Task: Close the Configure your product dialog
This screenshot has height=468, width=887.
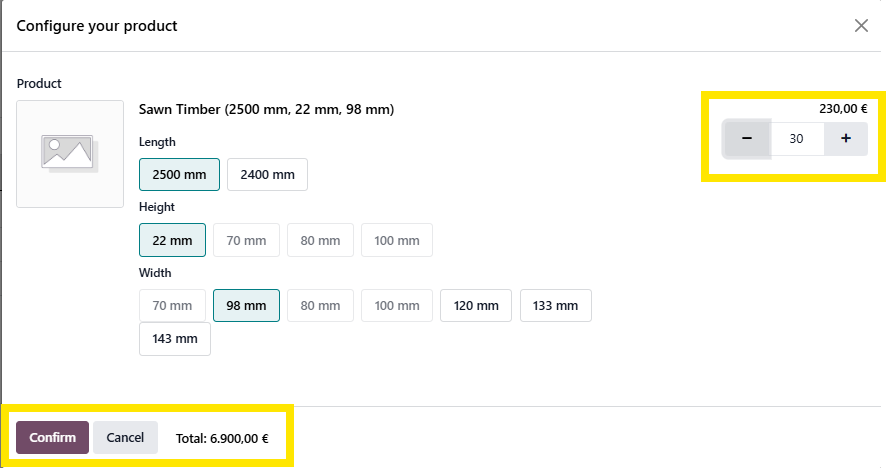Action: point(861,26)
